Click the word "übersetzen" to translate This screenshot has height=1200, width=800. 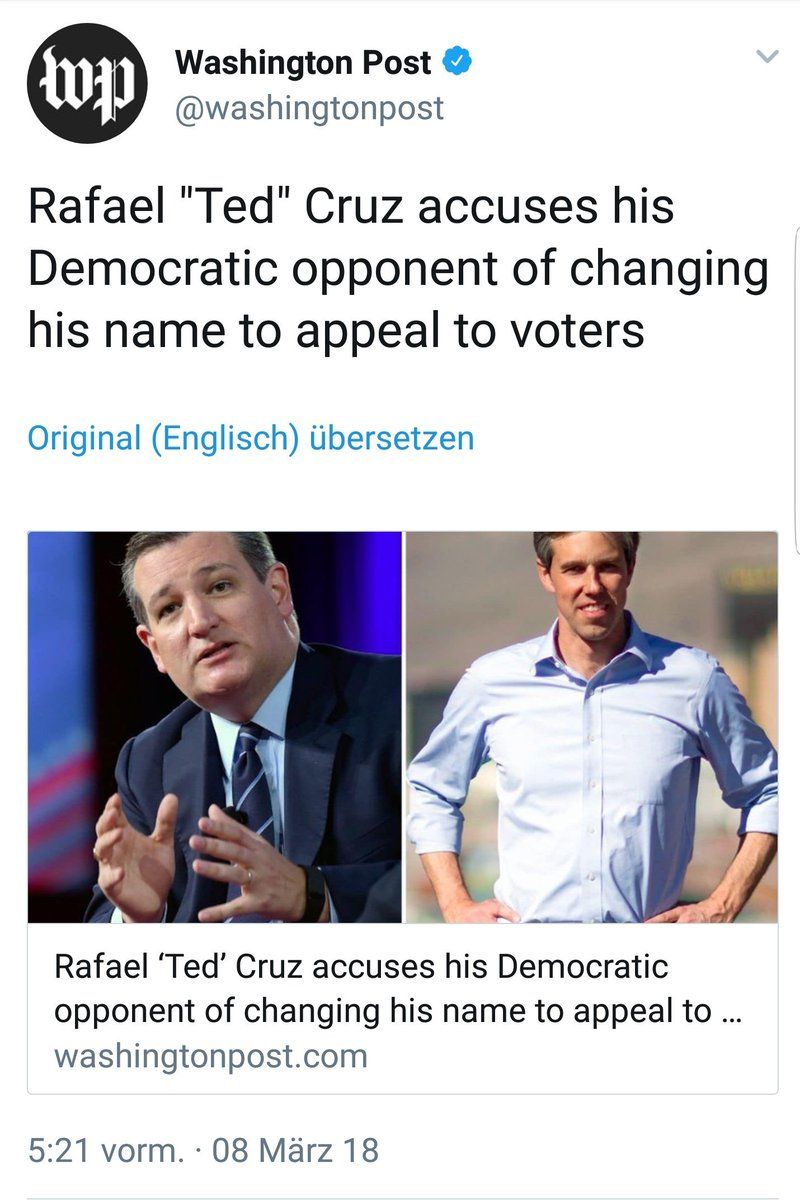pyautogui.click(x=392, y=438)
